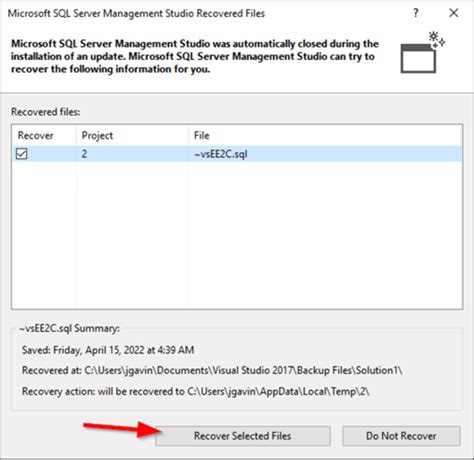
Task: Click the Recovered files label
Action: coord(46,112)
